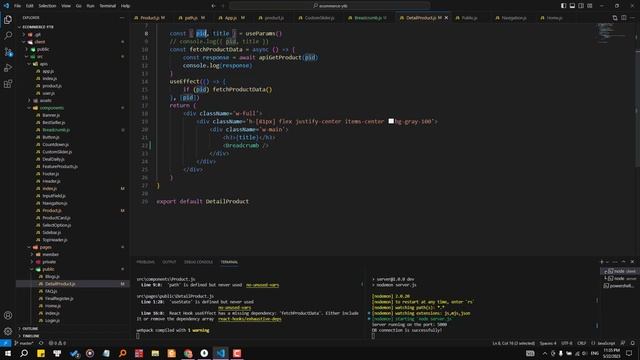Switch to the DEBUG CONSOLE panel tab

(x=198, y=262)
